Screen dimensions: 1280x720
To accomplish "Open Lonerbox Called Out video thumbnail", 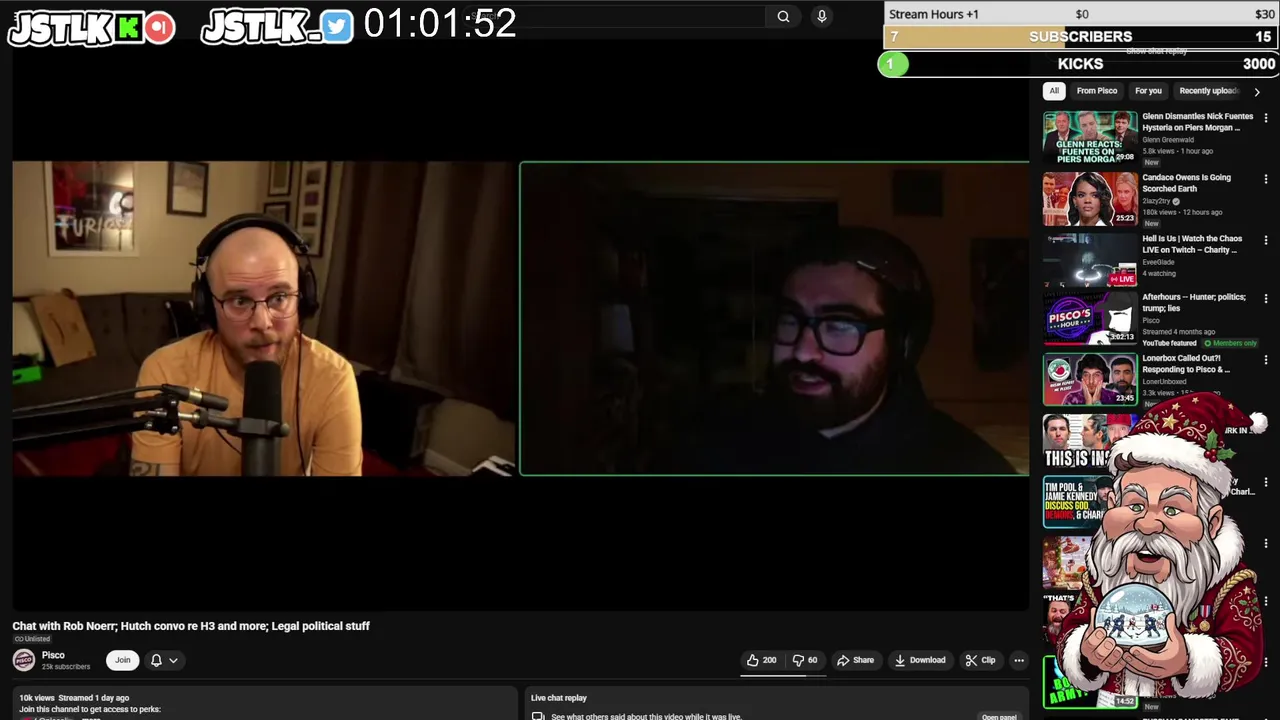I will [1090, 380].
